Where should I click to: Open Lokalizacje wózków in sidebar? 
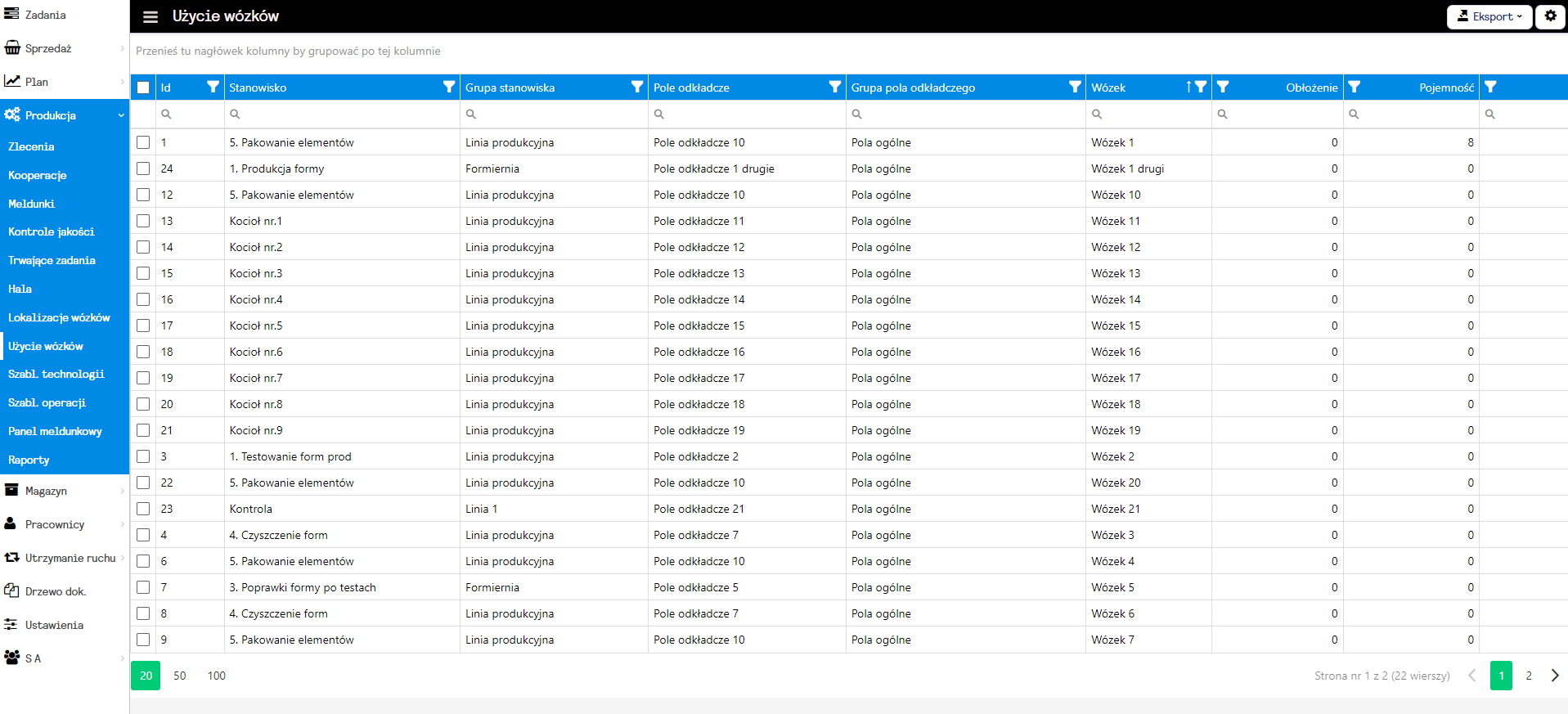(59, 317)
